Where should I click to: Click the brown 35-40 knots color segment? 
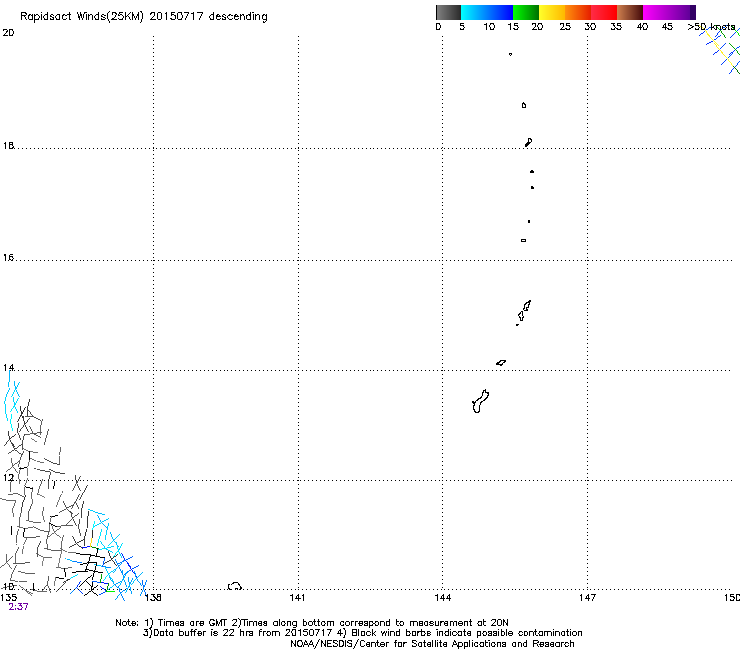pos(630,12)
